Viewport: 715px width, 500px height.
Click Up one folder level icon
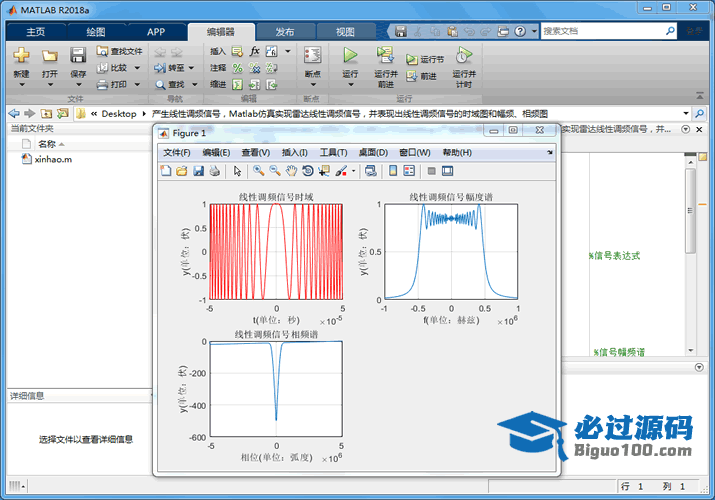click(46, 113)
